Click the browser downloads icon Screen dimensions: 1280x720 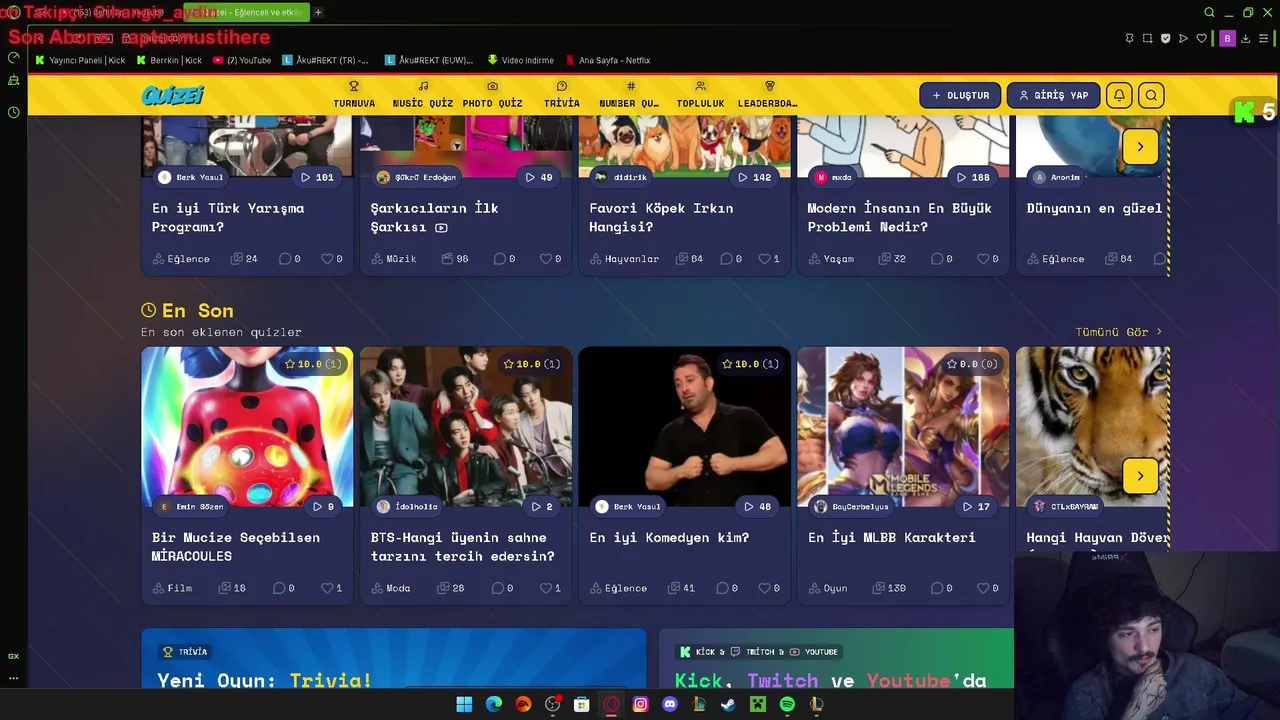click(1245, 38)
